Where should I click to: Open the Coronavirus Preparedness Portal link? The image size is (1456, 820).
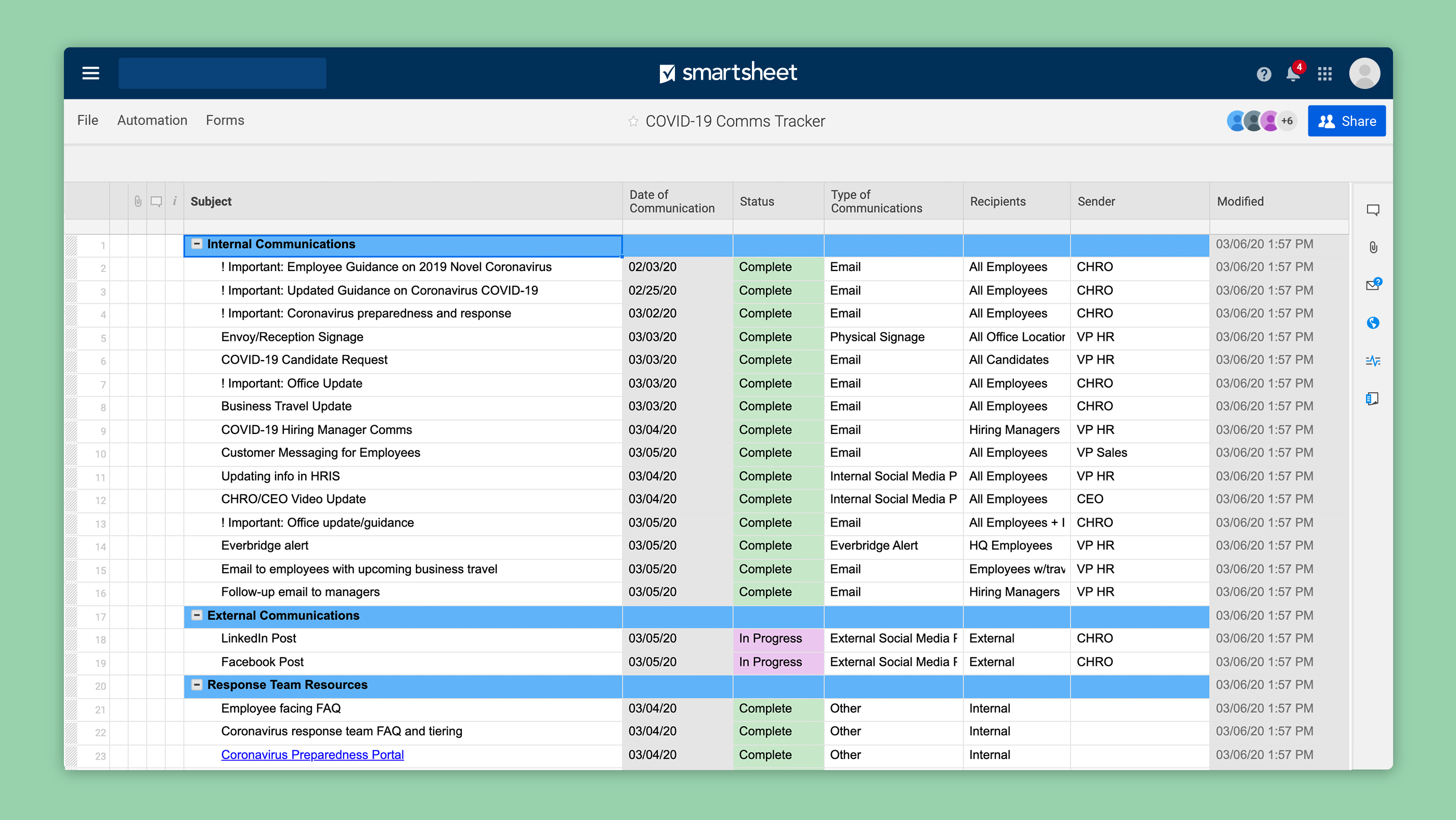(x=312, y=755)
